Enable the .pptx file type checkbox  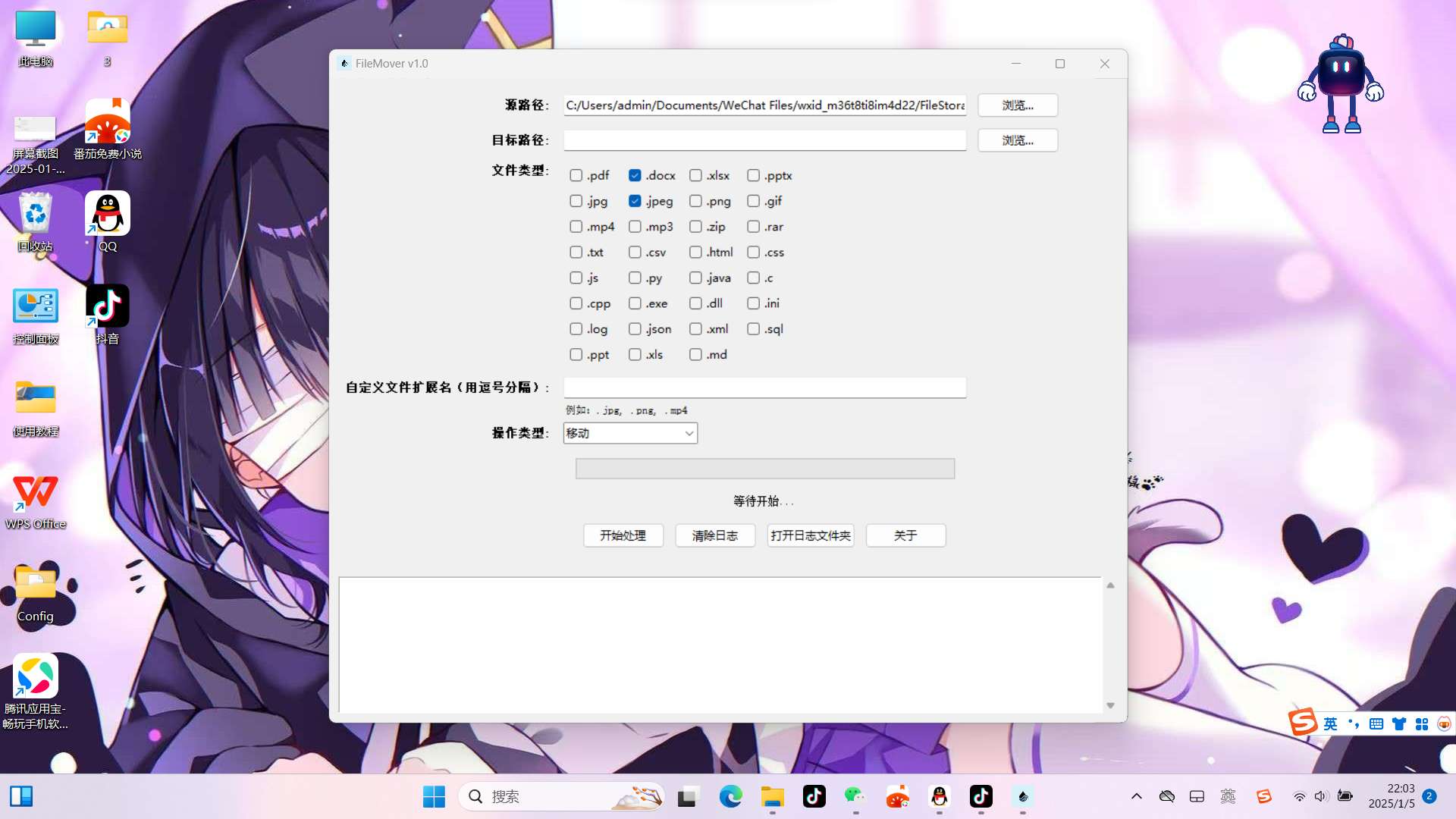[753, 175]
